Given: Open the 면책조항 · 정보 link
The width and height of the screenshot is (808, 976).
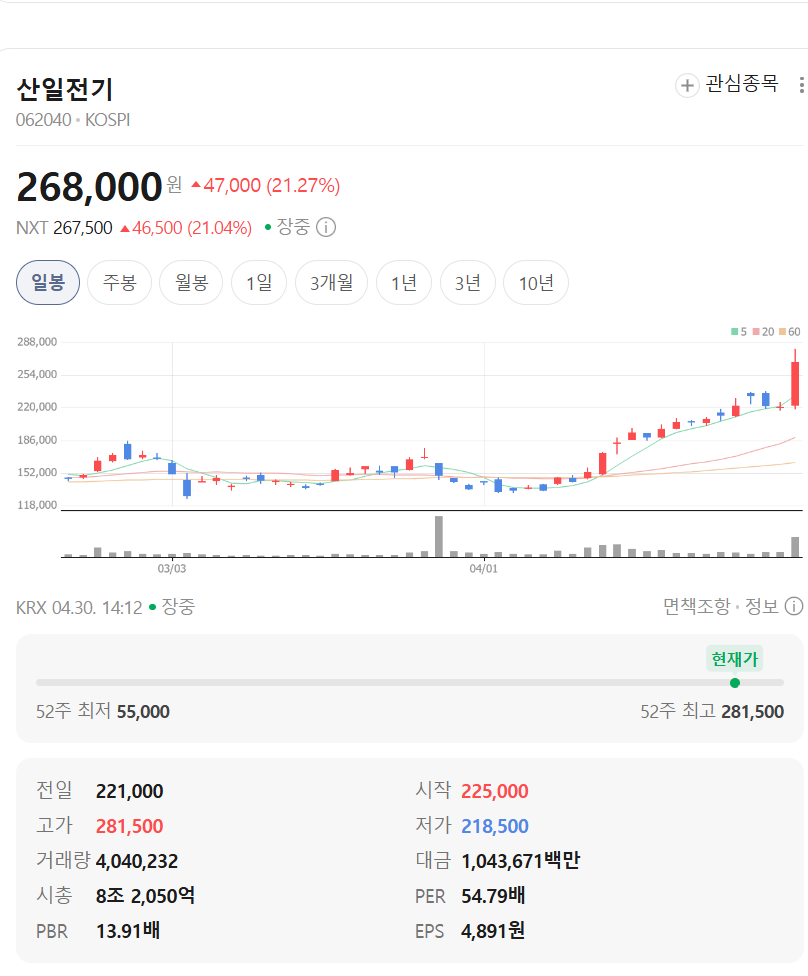Looking at the screenshot, I should point(721,606).
